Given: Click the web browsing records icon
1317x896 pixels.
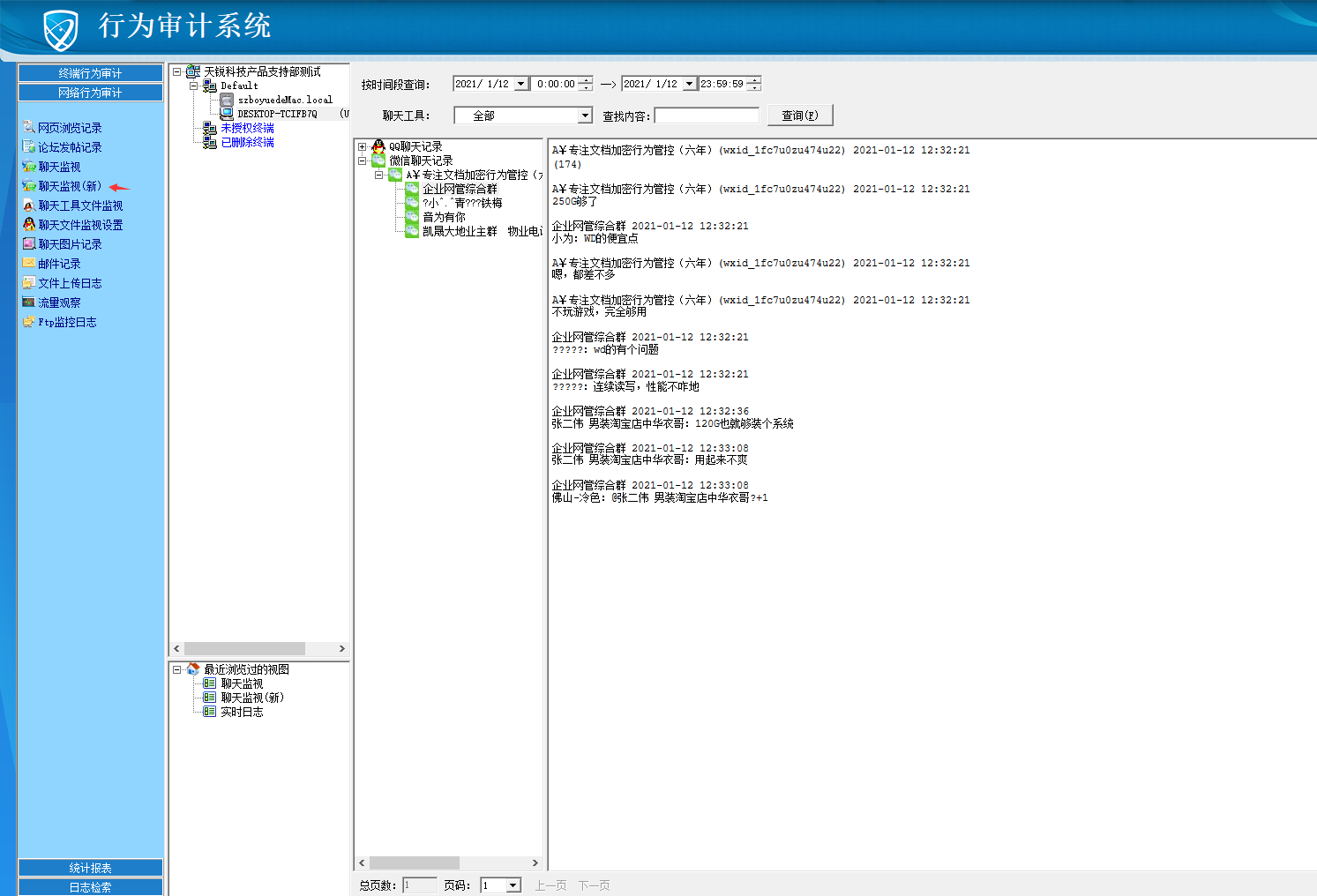Looking at the screenshot, I should (x=29, y=128).
